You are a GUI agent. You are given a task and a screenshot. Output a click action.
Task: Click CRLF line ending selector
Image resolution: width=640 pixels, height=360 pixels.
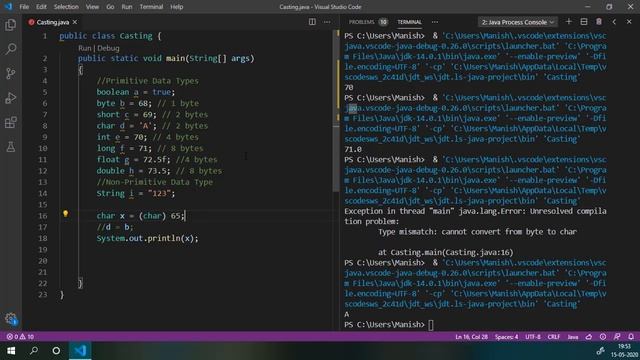click(554, 337)
